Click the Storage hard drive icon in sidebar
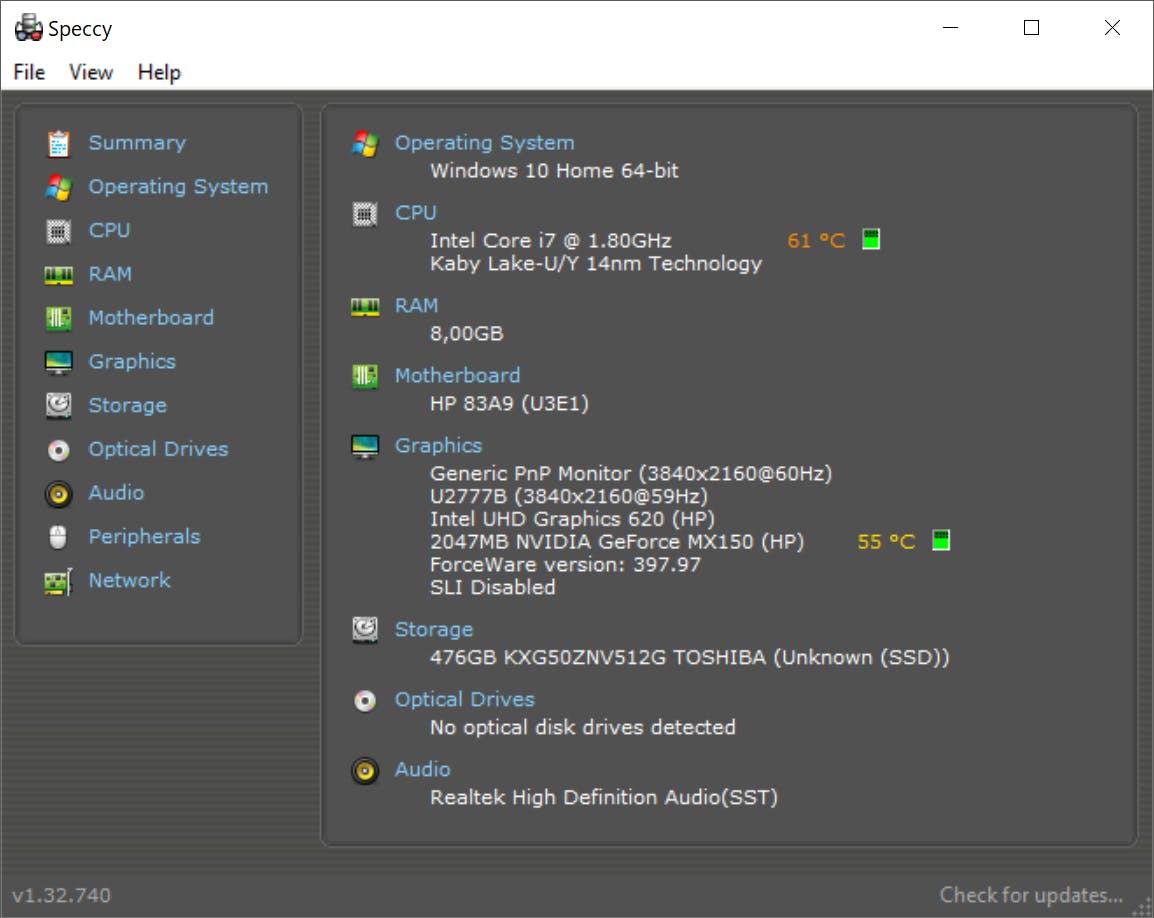Viewport: 1154px width, 918px height. (x=59, y=405)
